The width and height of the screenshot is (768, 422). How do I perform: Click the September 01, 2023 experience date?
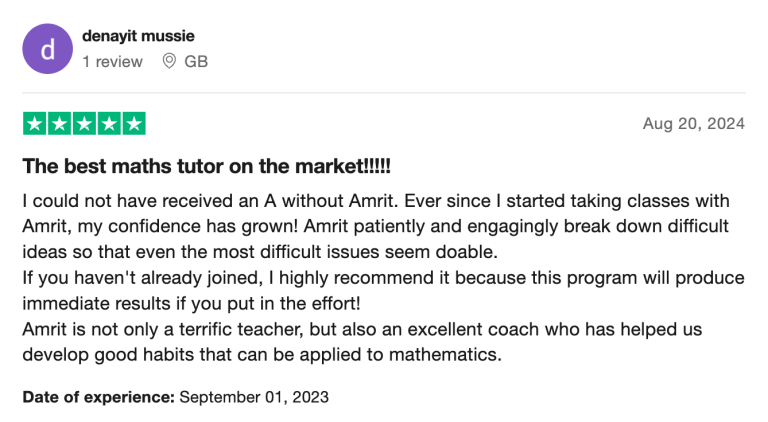(x=254, y=397)
